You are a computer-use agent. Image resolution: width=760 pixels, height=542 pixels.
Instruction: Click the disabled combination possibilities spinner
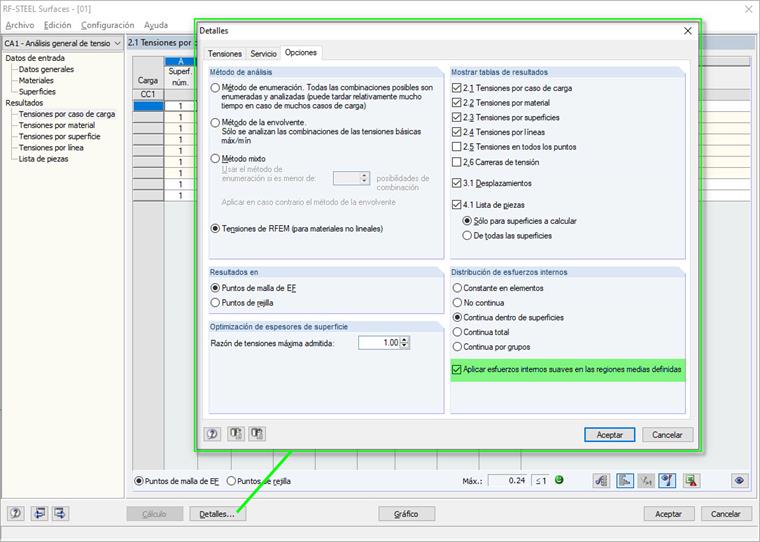click(x=365, y=178)
